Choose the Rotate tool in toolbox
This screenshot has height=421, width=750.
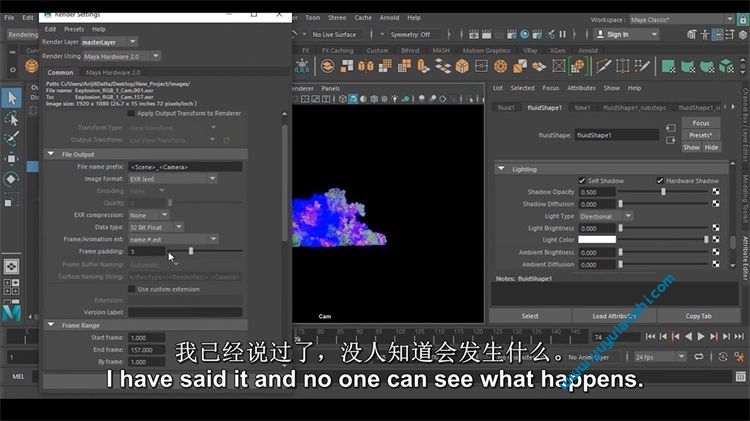(x=11, y=179)
